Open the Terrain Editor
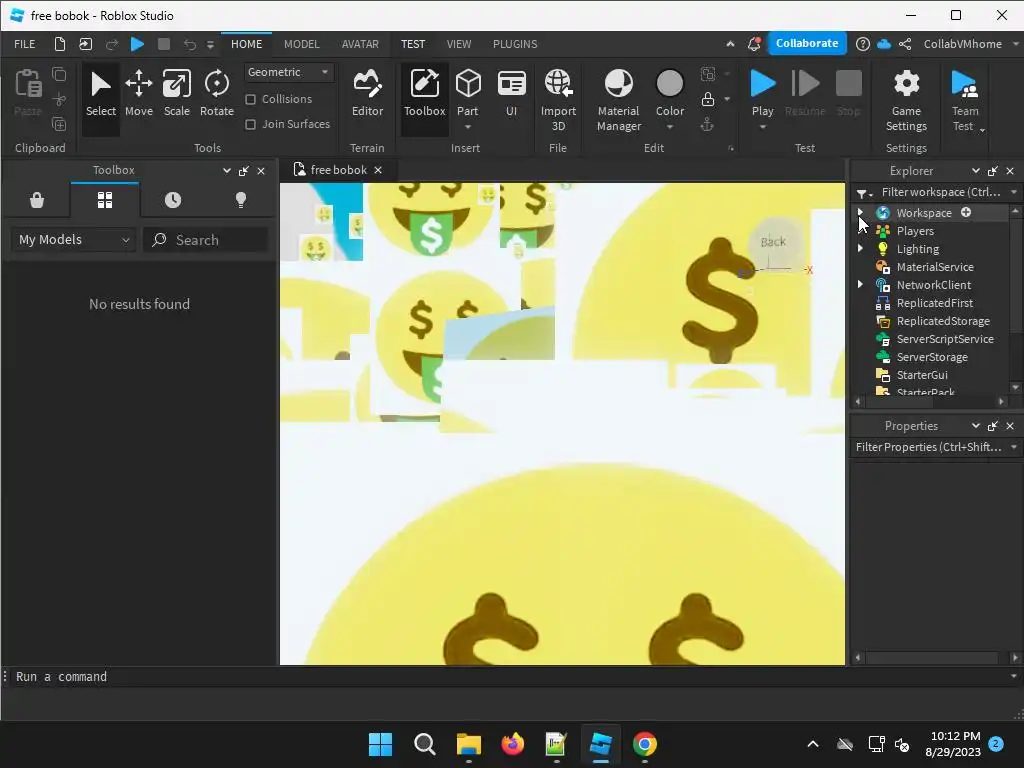Image resolution: width=1024 pixels, height=768 pixels. tap(367, 94)
